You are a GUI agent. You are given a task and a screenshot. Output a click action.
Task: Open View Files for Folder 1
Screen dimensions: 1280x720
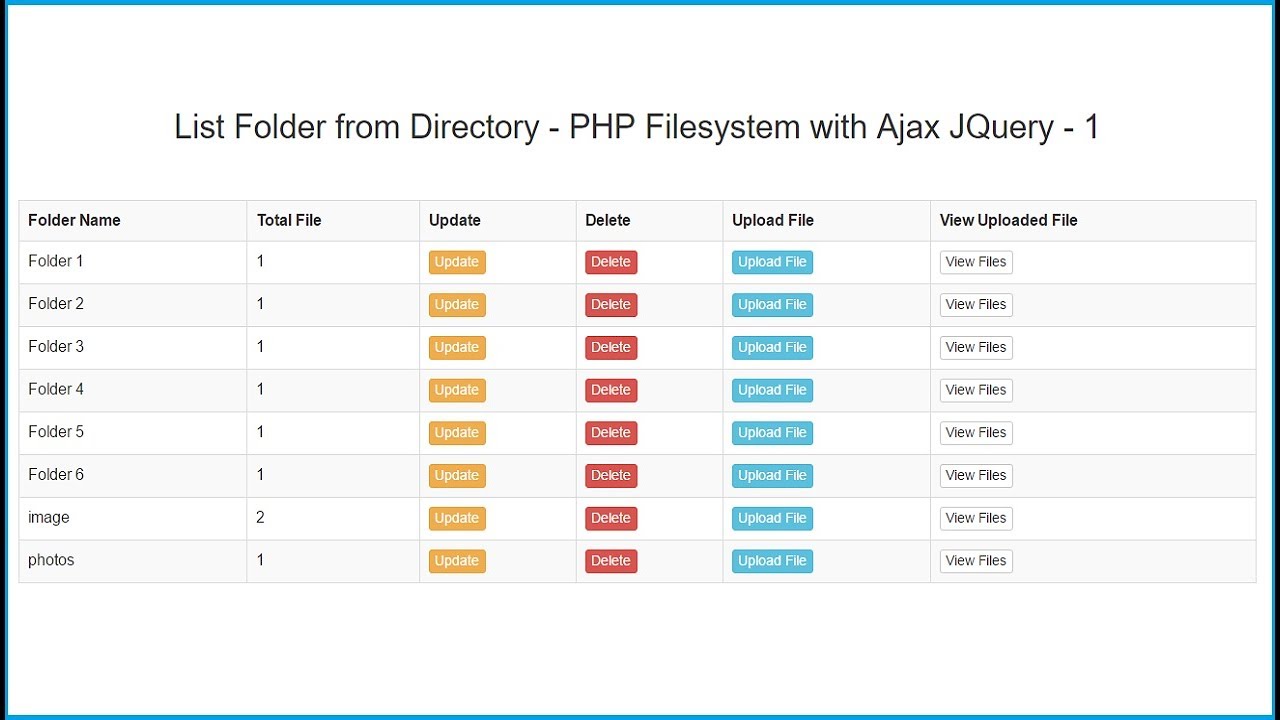[x=976, y=262]
